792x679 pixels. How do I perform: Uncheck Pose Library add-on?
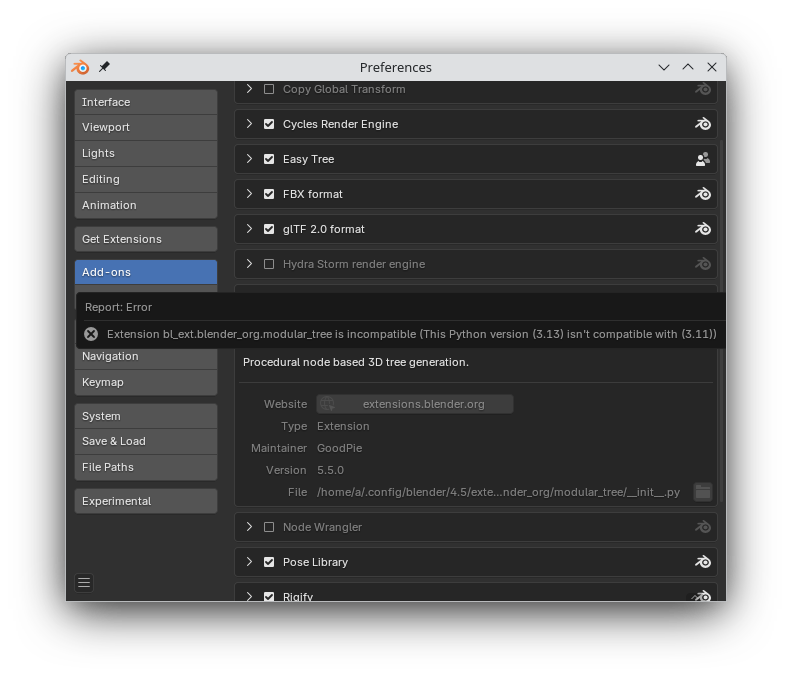[x=269, y=562]
